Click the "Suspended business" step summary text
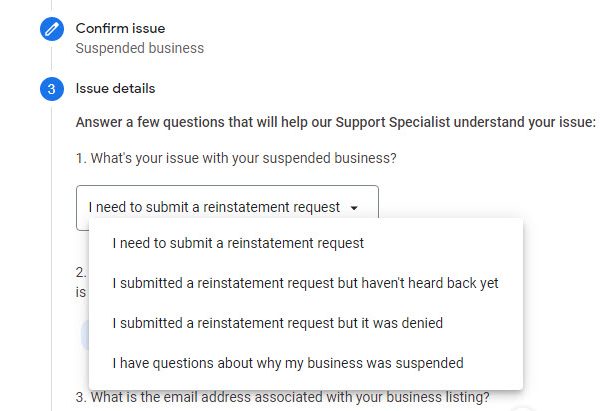The width and height of the screenshot is (600, 411). pyautogui.click(x=140, y=48)
